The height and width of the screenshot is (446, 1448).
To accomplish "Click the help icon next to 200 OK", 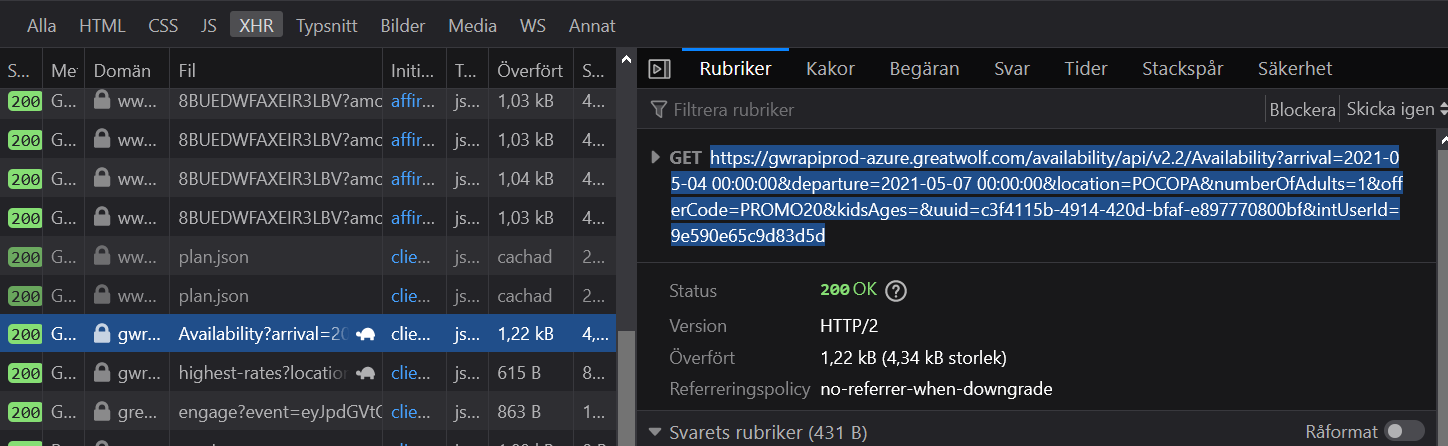I will tap(896, 291).
